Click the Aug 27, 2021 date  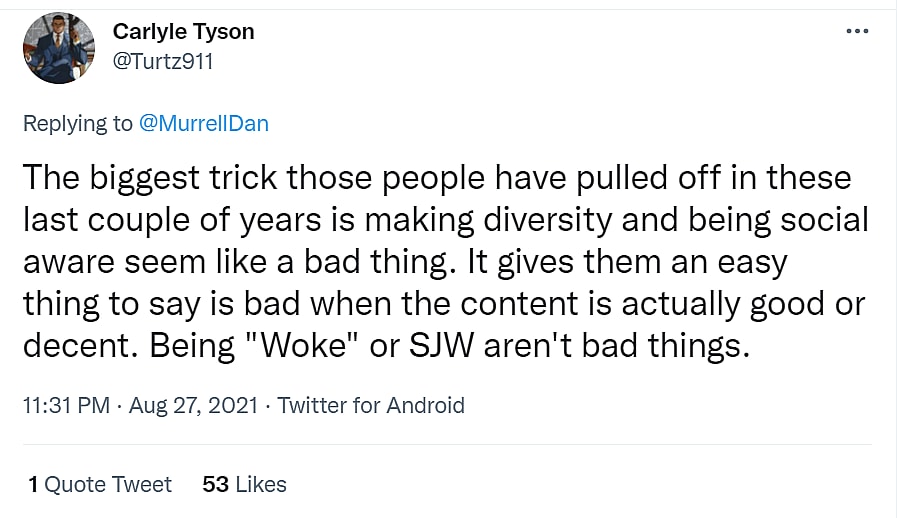[x=193, y=405]
